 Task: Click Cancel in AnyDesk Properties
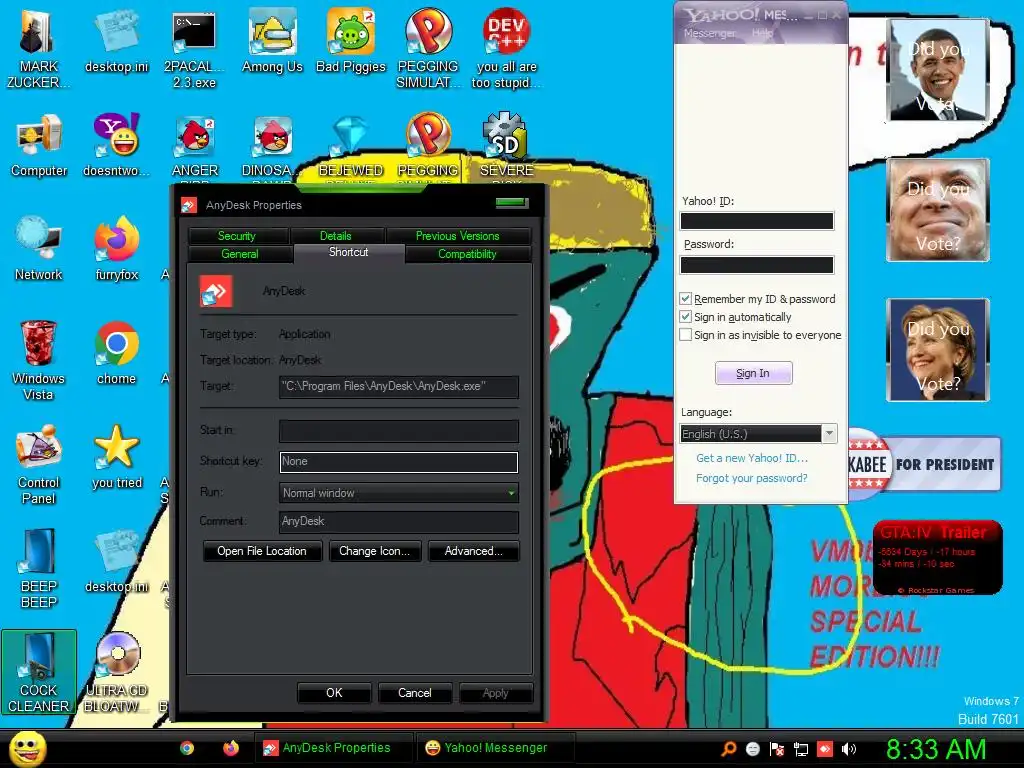coord(415,693)
